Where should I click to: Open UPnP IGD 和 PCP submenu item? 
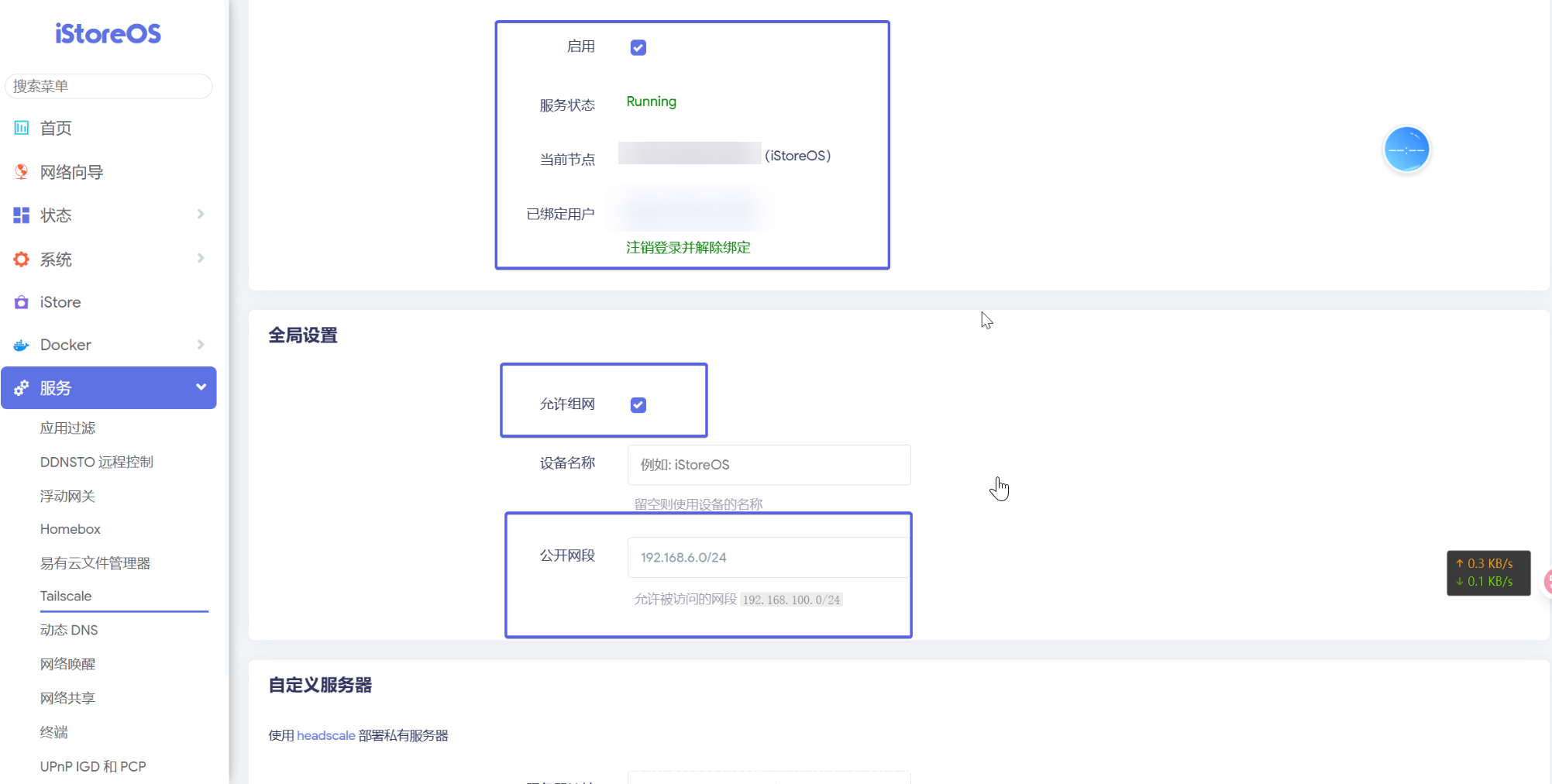(93, 766)
